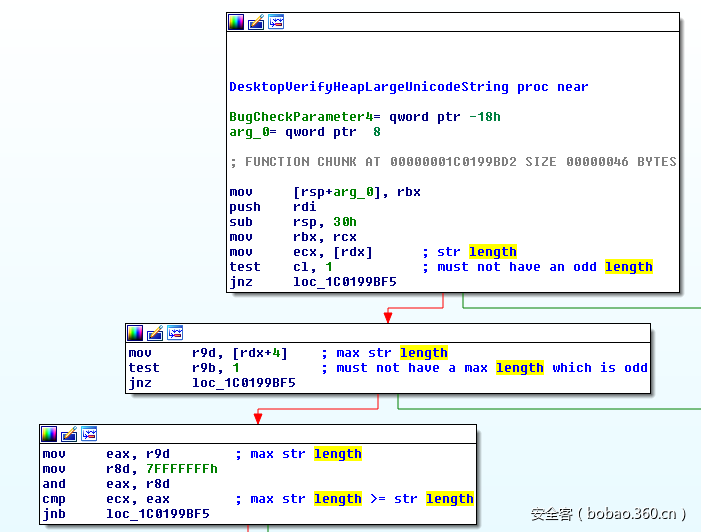Image resolution: width=701 pixels, height=532 pixels.
Task: Select the FUNCTION CHUNK AT comment line
Action: [x=453, y=162]
